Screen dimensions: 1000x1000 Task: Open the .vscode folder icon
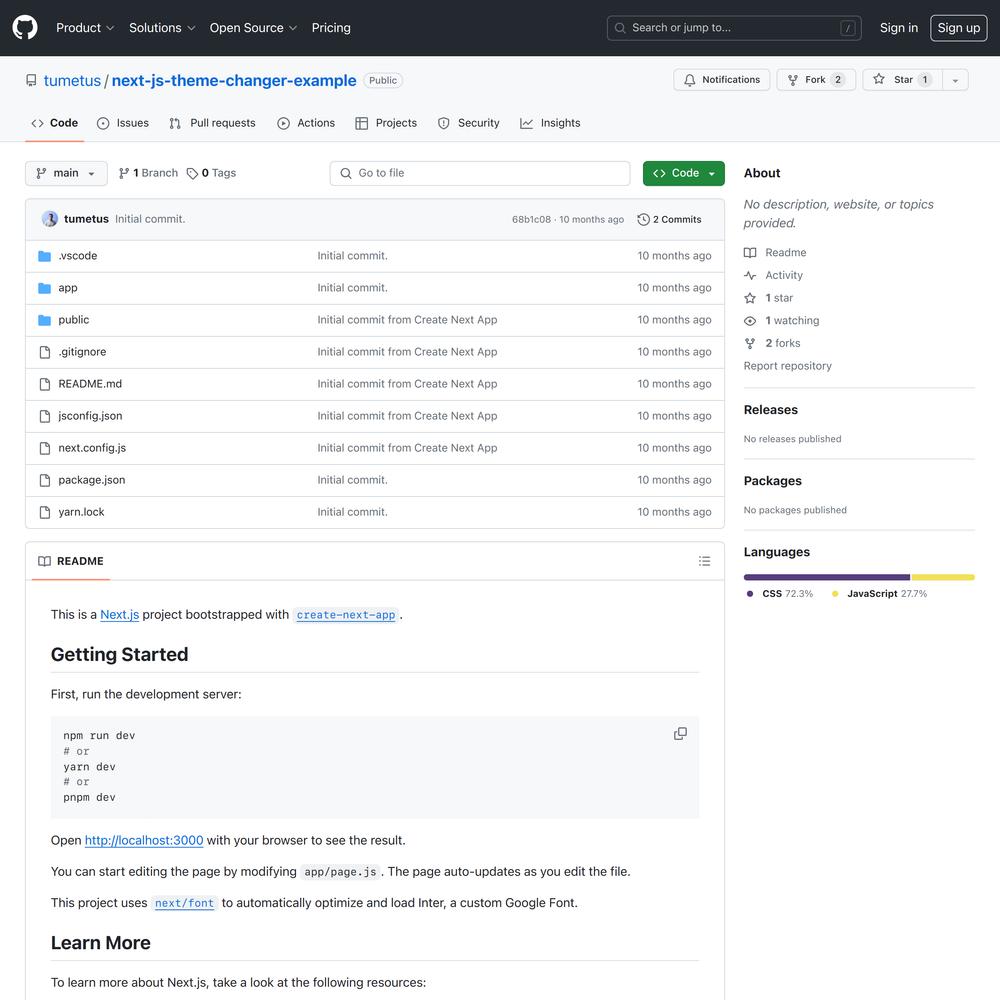point(45,256)
